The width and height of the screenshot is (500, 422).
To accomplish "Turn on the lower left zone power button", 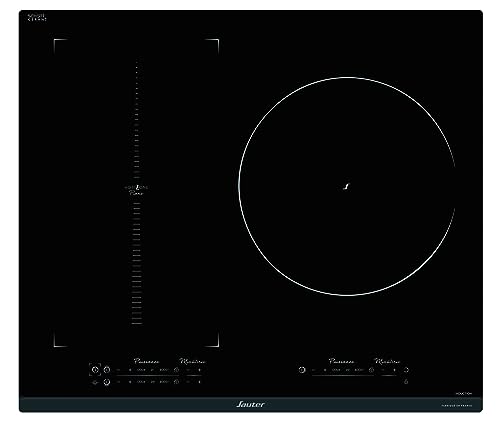I will pos(107,382).
